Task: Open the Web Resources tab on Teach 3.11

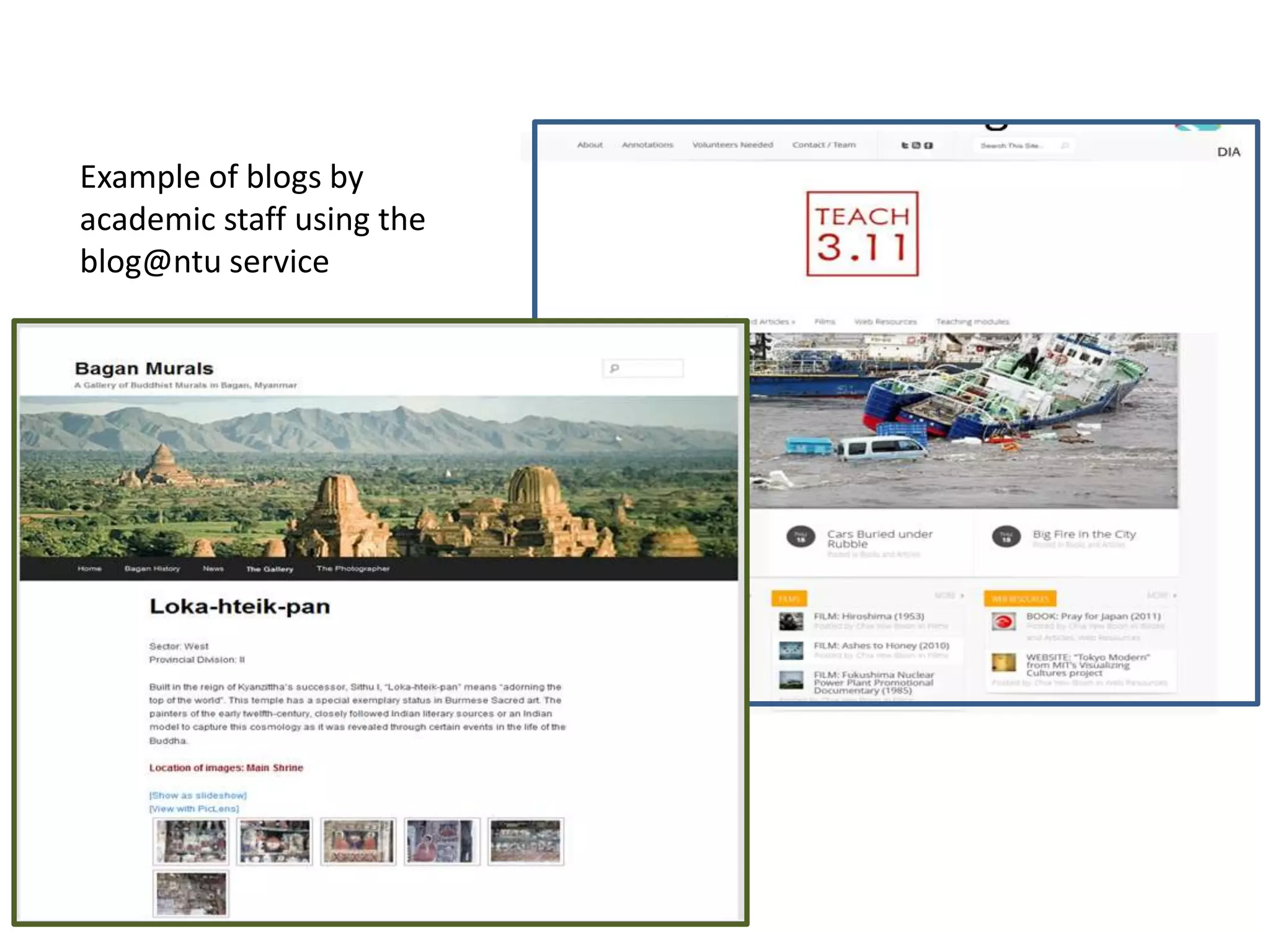Action: (886, 322)
